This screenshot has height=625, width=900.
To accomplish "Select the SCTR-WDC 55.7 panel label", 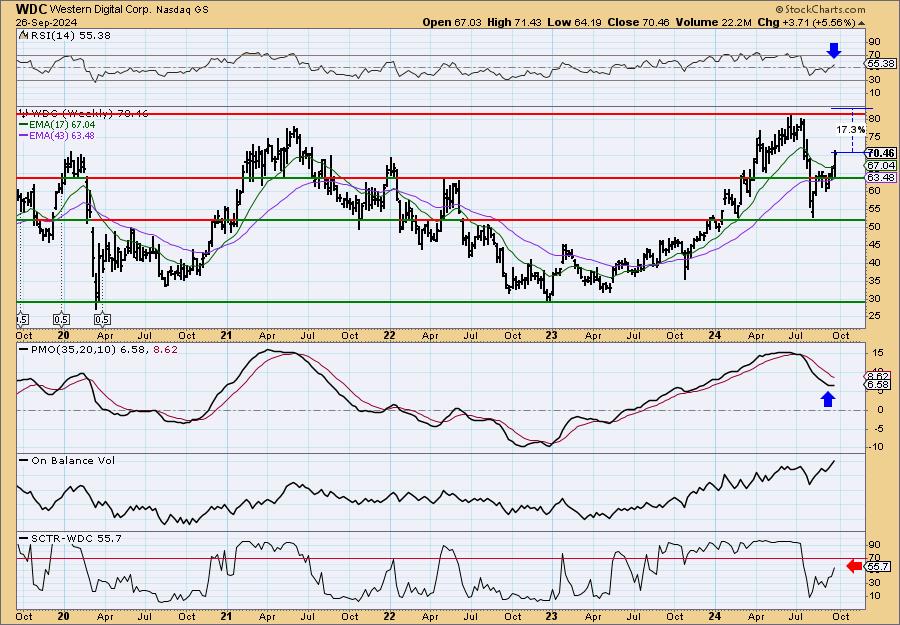I will point(71,538).
